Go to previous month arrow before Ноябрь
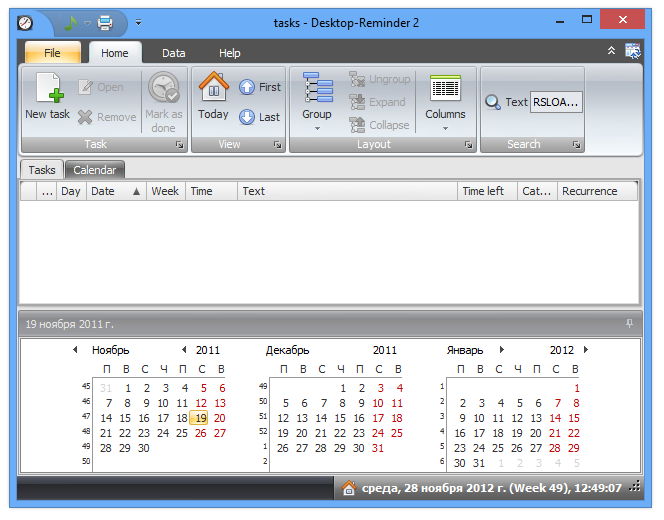Viewport: 664px width, 520px height. tap(75, 350)
